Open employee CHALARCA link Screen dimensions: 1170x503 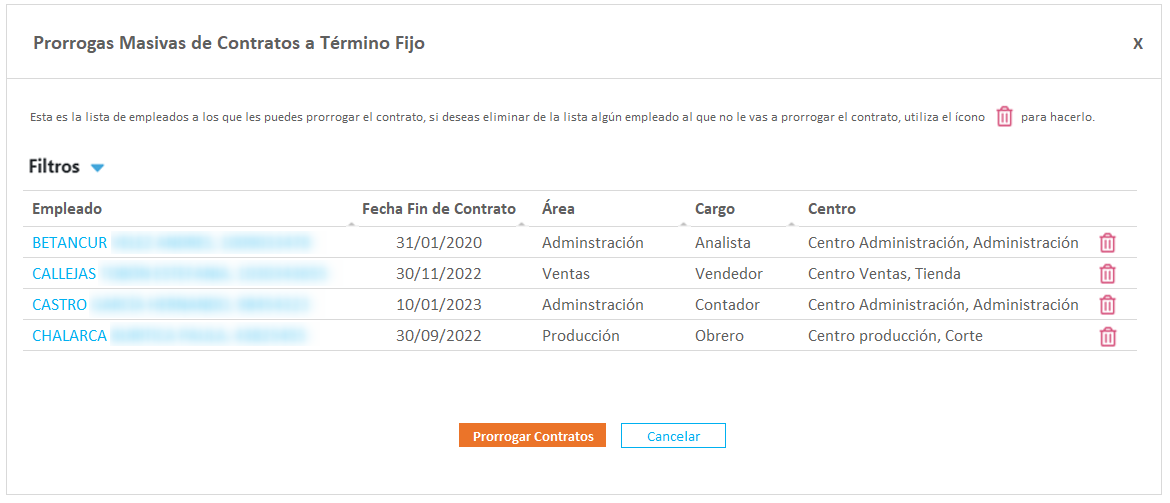pos(70,336)
